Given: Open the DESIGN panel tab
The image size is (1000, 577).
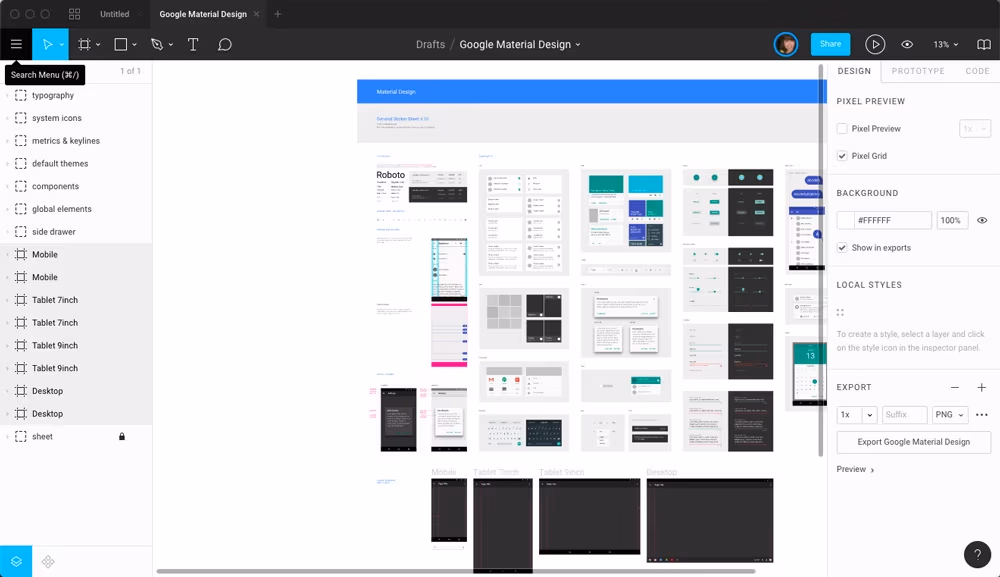Looking at the screenshot, I should pyautogui.click(x=854, y=71).
